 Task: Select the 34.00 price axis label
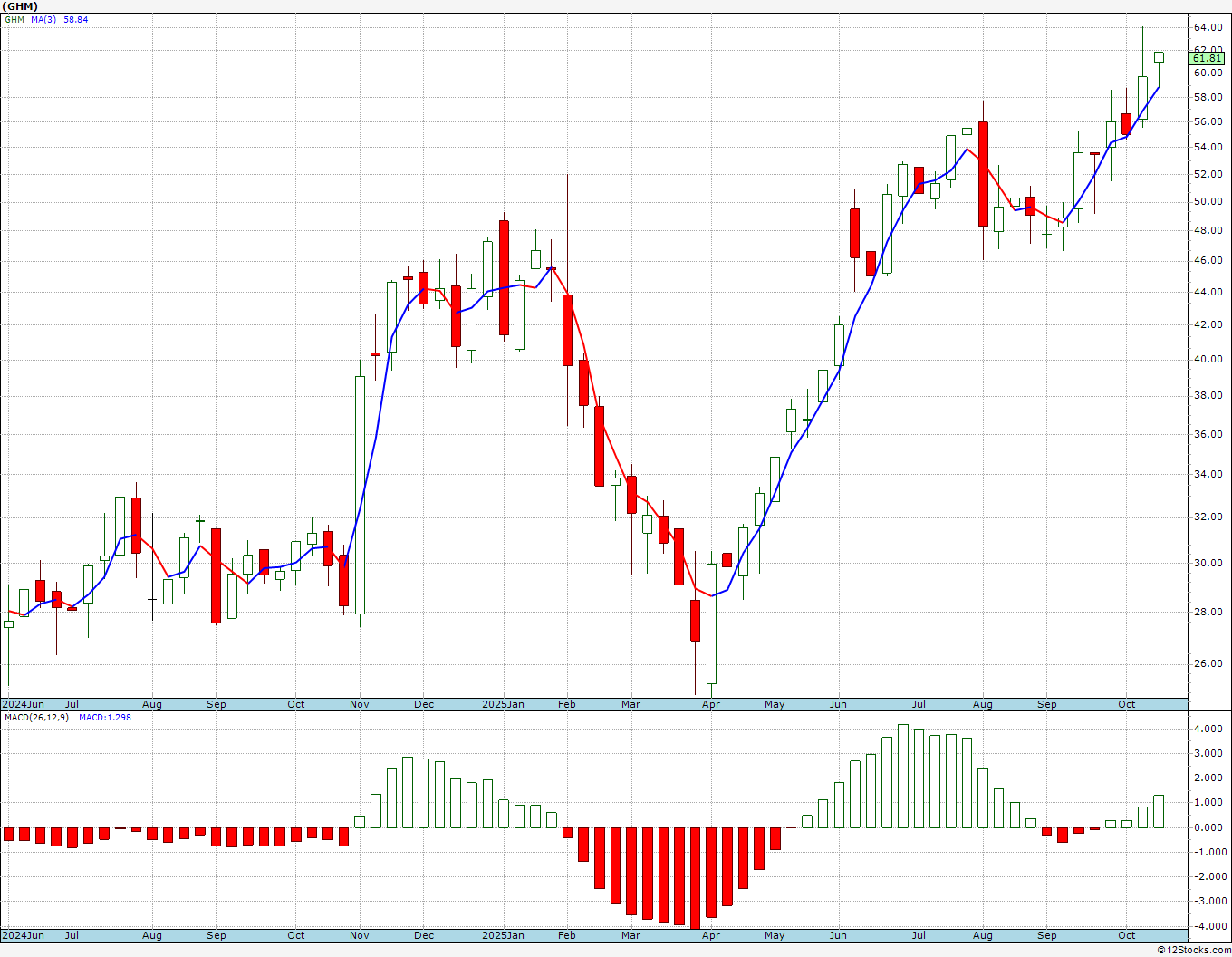[x=1208, y=474]
